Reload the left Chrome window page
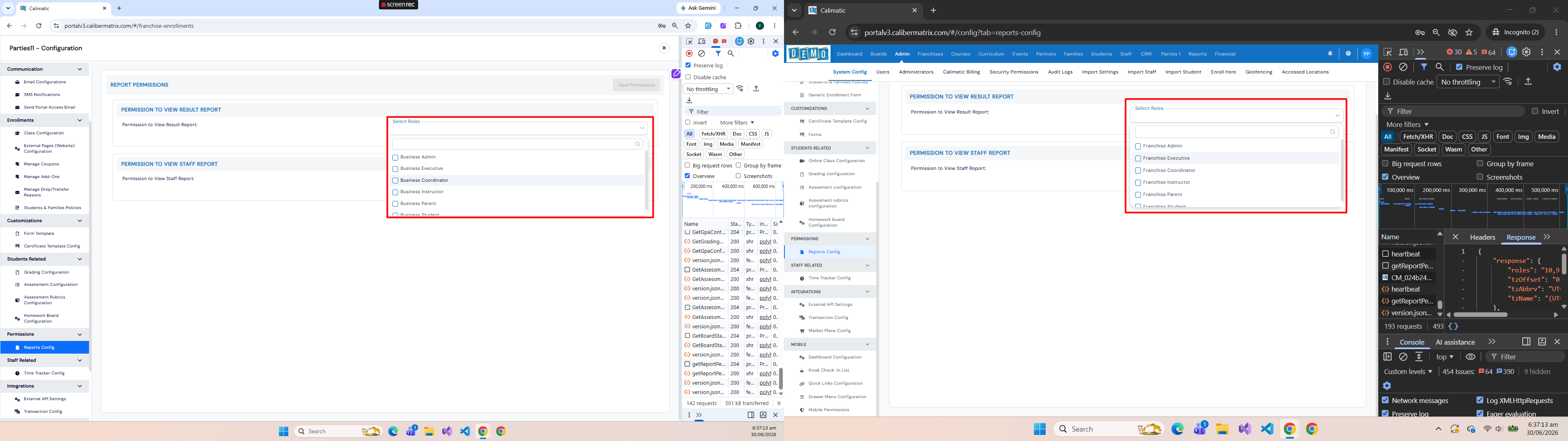 pos(39,26)
